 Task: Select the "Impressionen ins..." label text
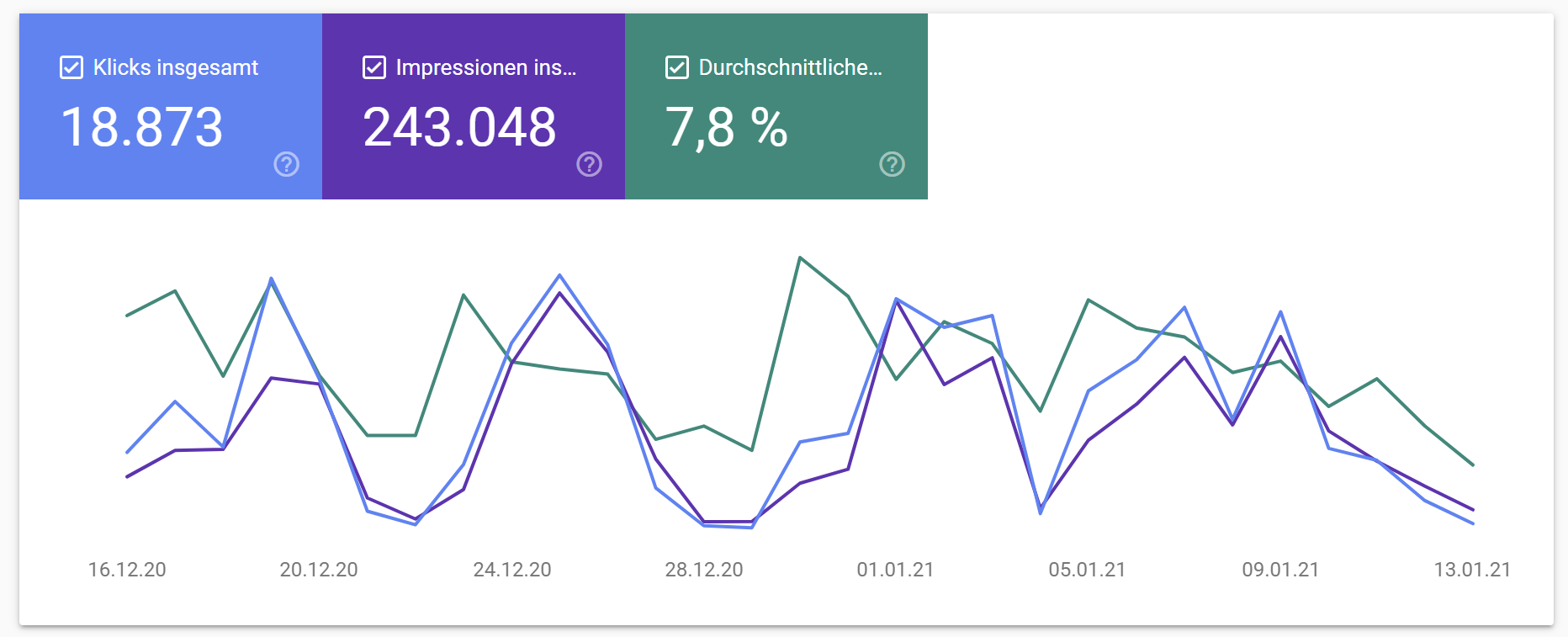(485, 67)
